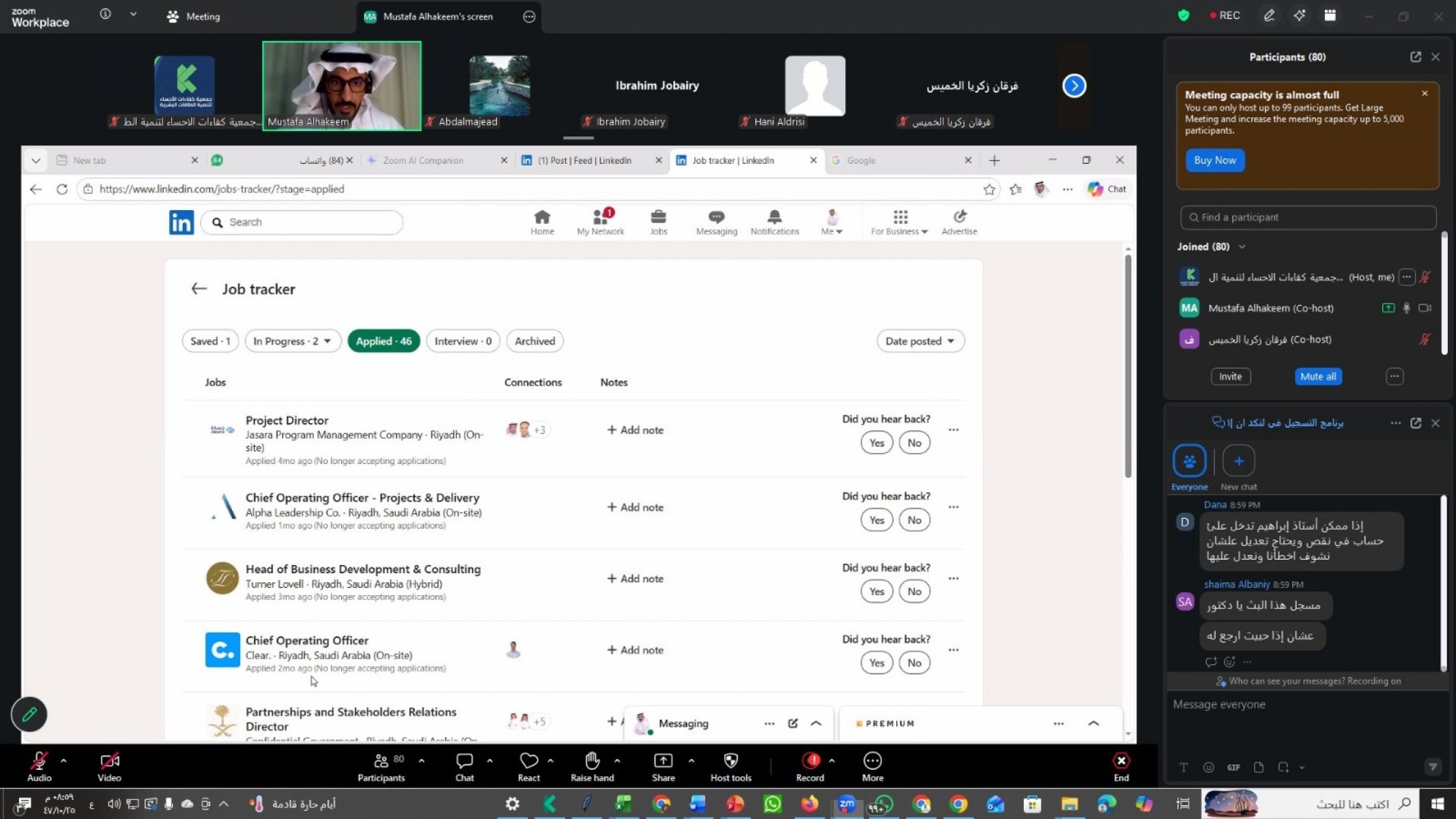
Task: Click the Raise hand icon
Action: (592, 761)
